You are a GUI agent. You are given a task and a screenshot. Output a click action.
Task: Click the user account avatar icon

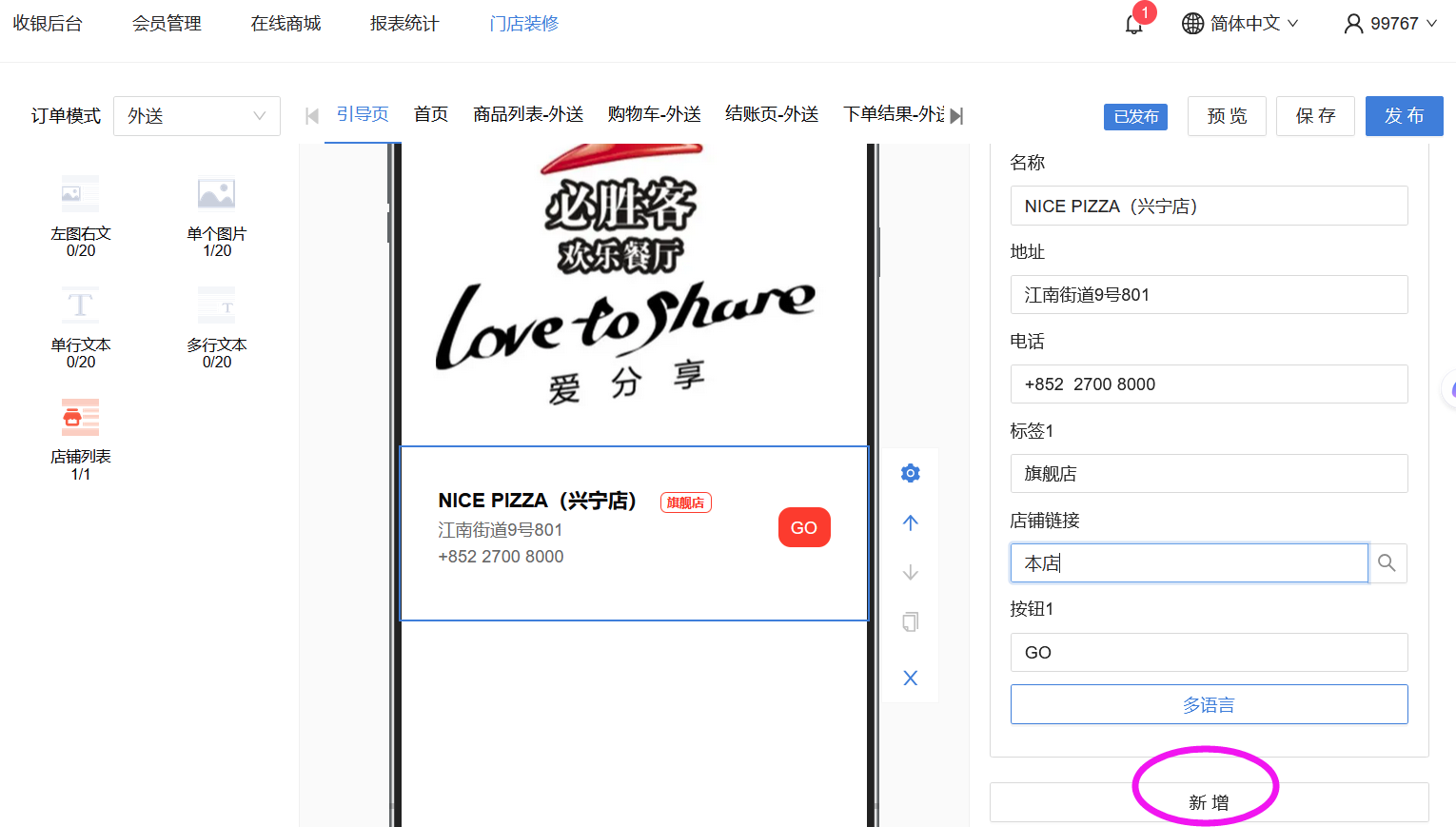click(1353, 24)
